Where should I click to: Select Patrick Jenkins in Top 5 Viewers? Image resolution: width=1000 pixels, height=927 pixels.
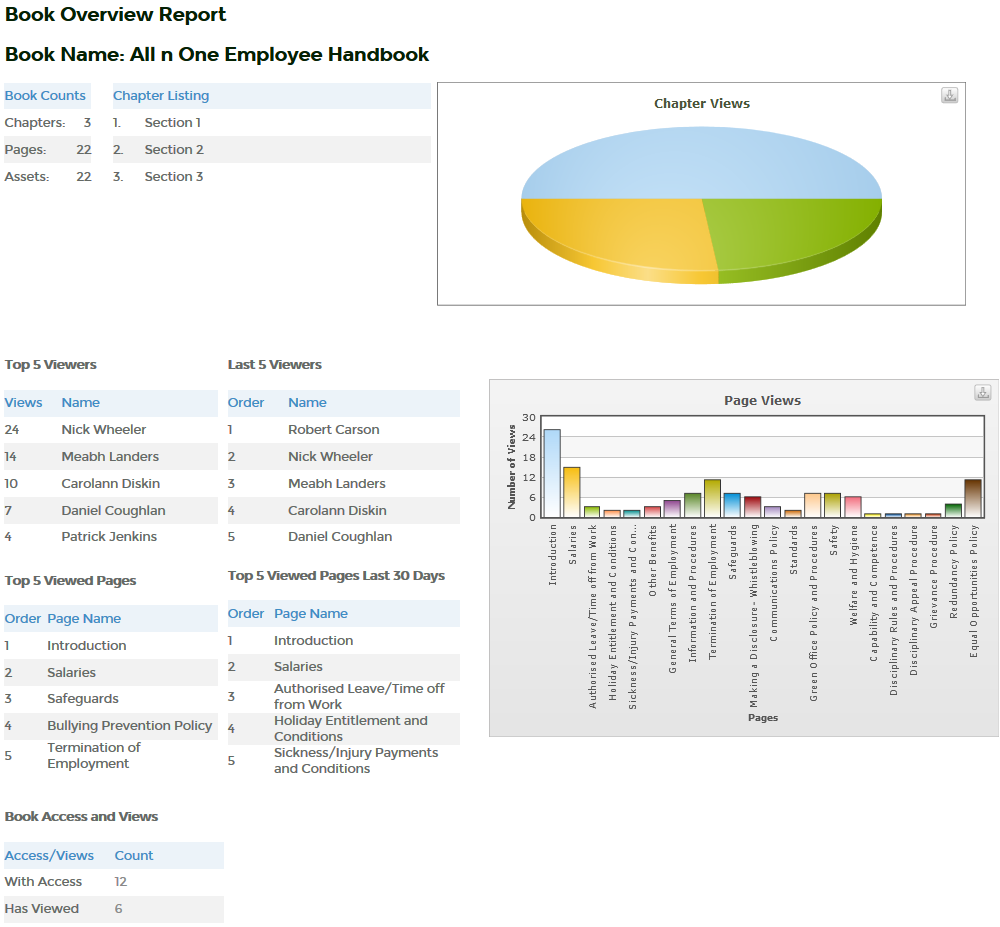[x=109, y=537]
